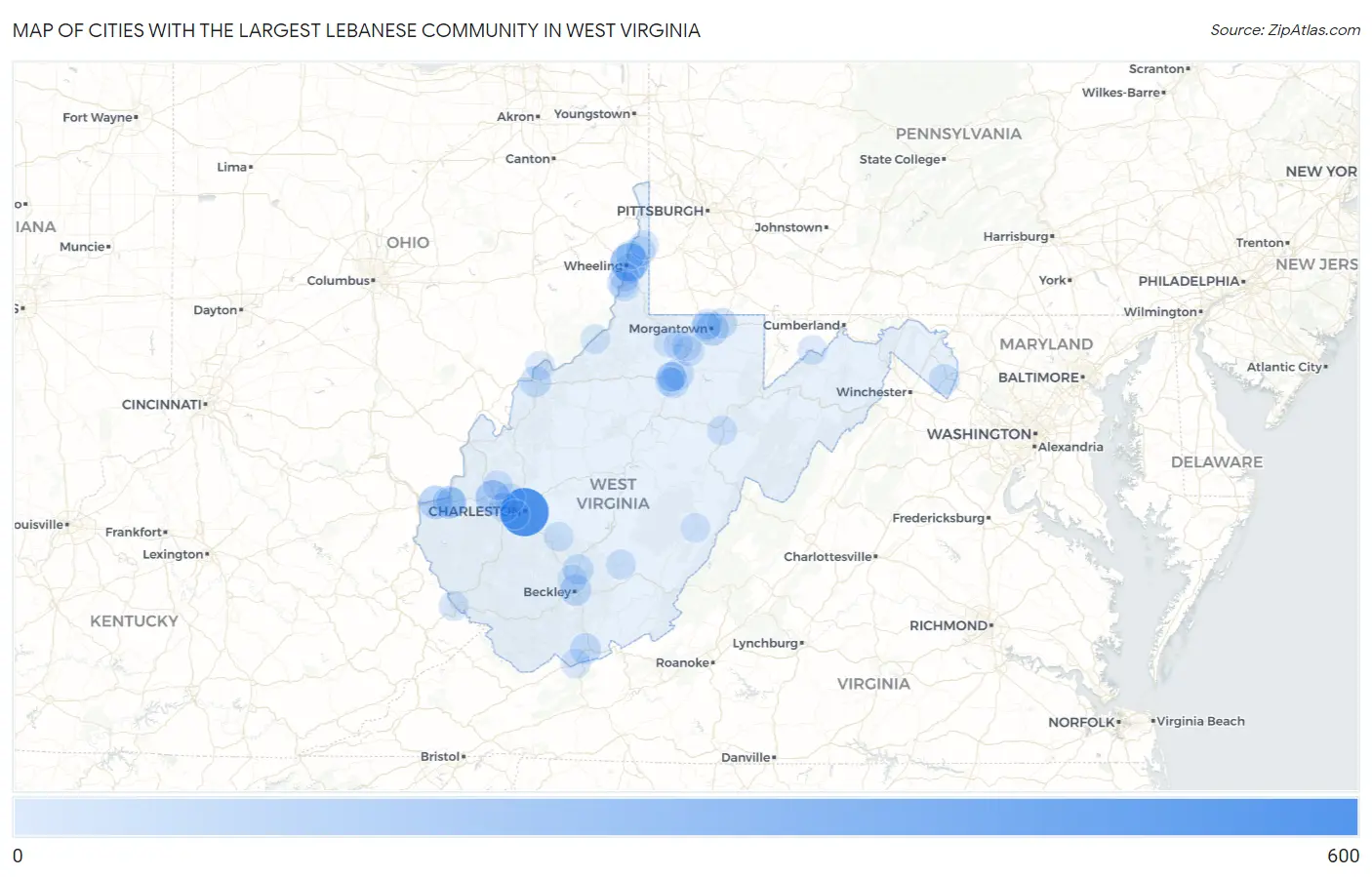Image resolution: width=1372 pixels, height=877 pixels.
Task: Select the Maryland state label
Action: (1046, 344)
